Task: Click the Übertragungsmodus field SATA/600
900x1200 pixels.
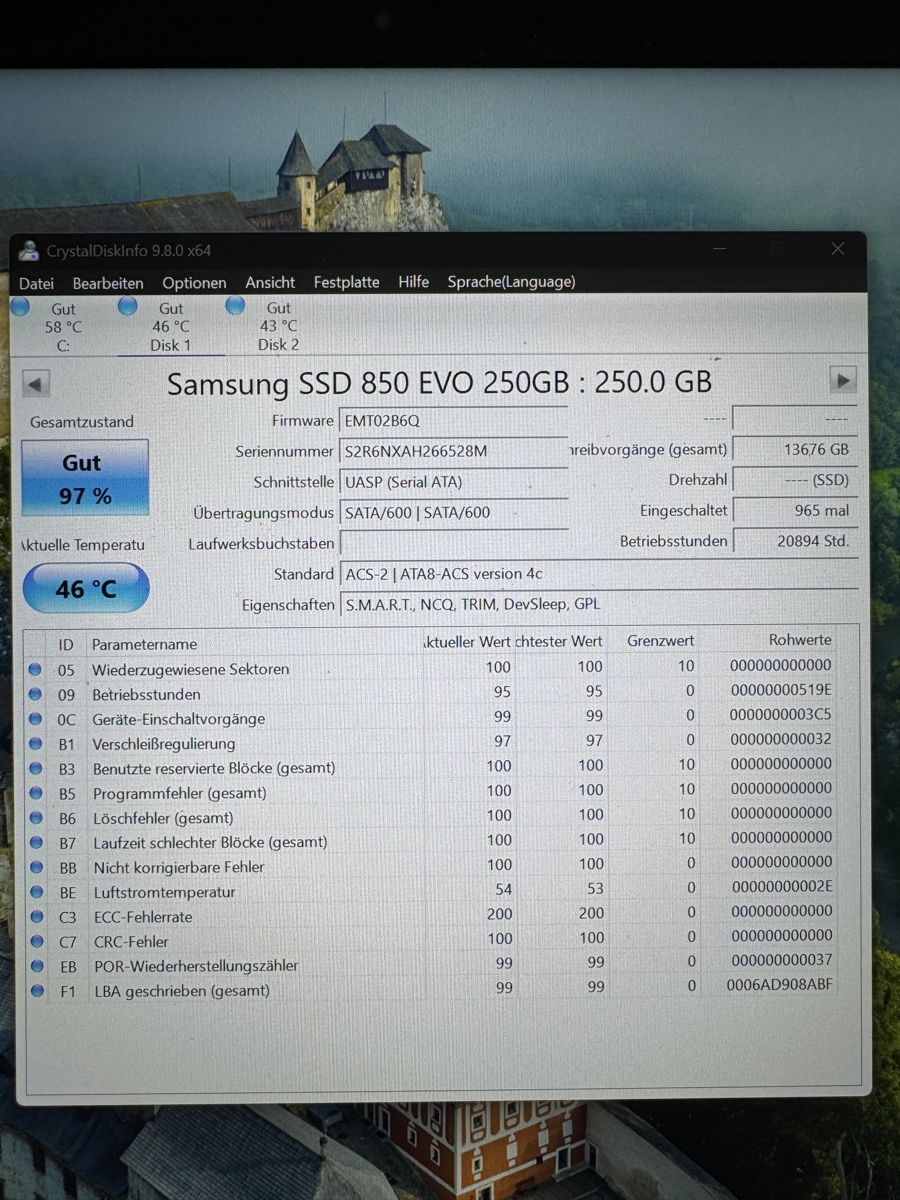Action: (454, 512)
